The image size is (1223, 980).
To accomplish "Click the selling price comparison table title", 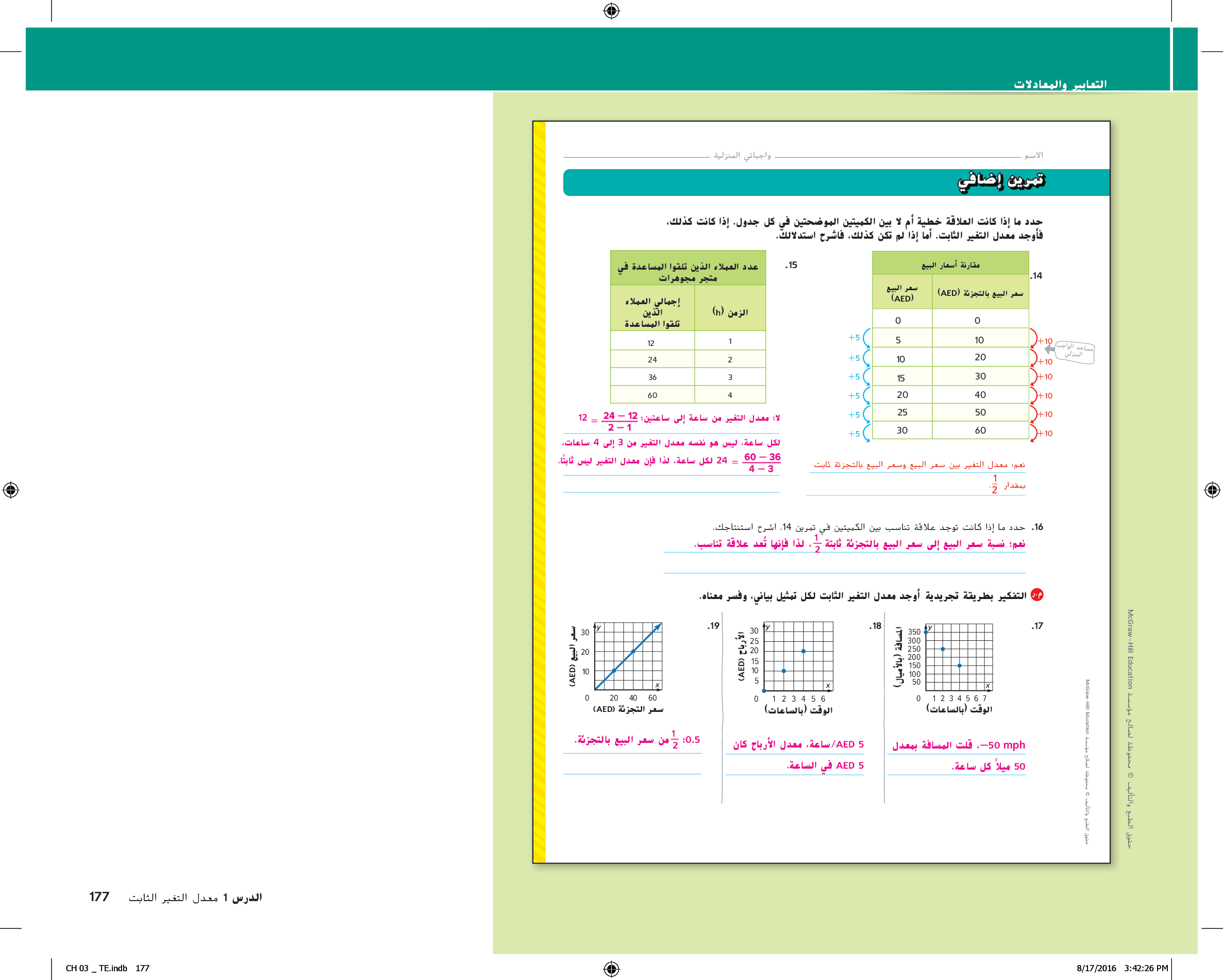I will tap(950, 264).
